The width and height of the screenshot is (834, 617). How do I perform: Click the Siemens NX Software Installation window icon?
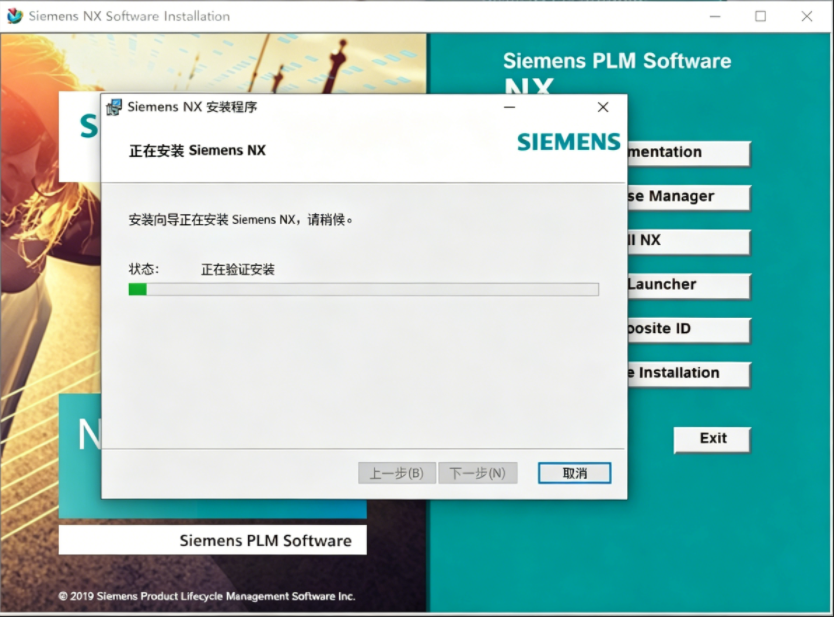14,16
